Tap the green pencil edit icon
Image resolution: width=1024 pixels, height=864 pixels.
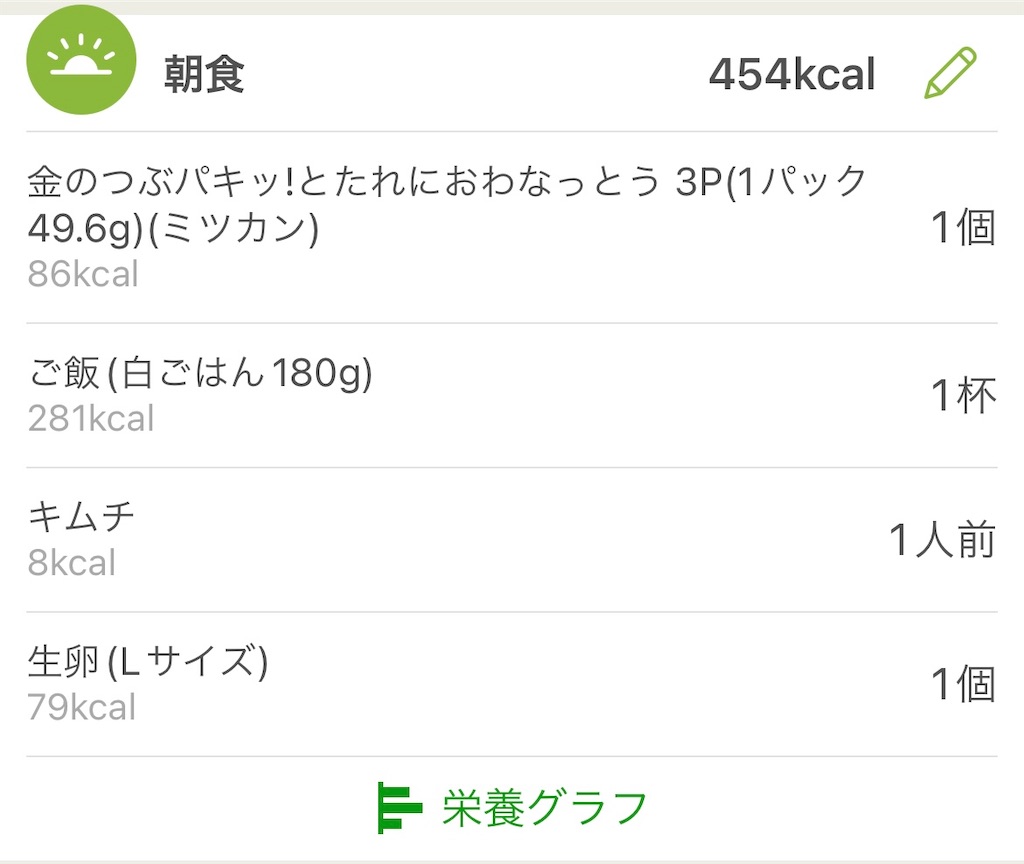tap(950, 72)
